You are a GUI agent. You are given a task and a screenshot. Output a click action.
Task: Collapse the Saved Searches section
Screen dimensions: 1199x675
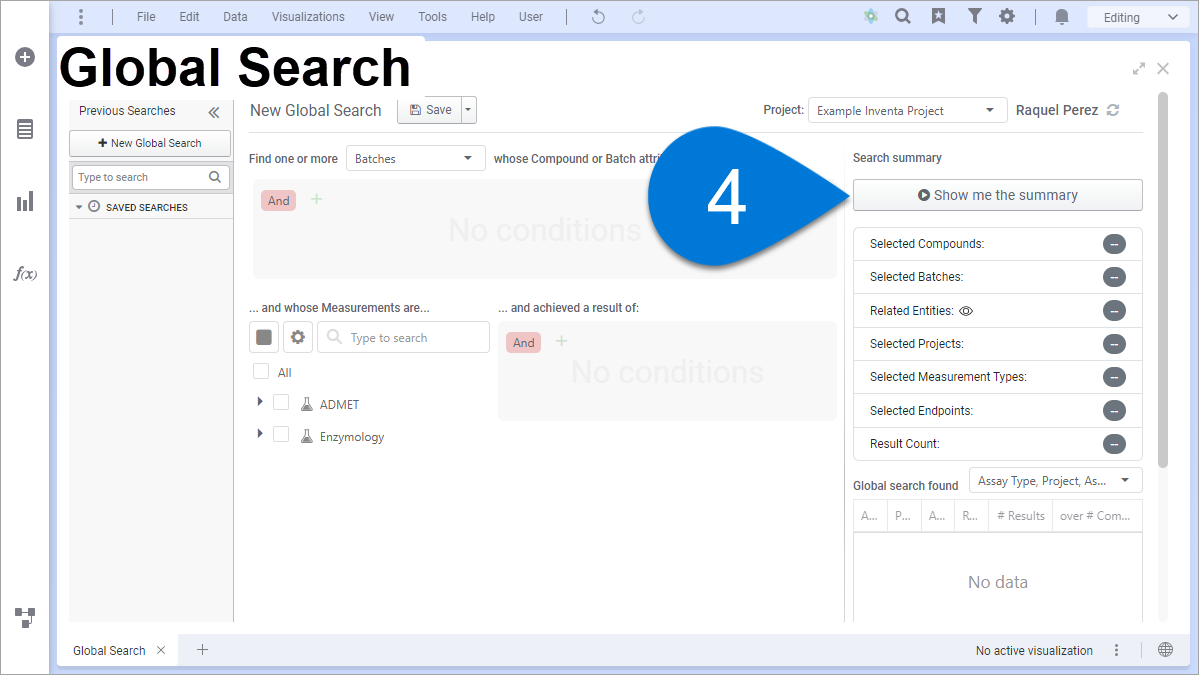(79, 207)
